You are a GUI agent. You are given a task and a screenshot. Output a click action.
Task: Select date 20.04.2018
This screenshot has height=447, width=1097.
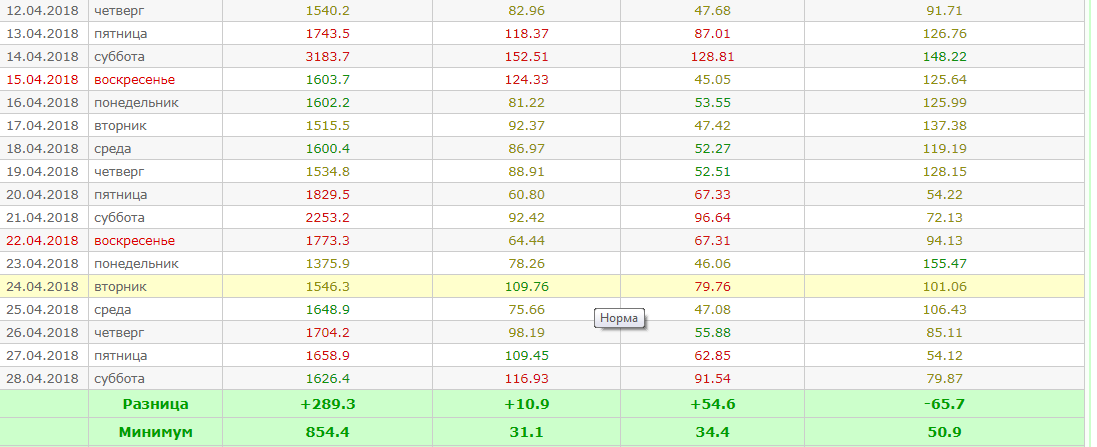pyautogui.click(x=43, y=194)
